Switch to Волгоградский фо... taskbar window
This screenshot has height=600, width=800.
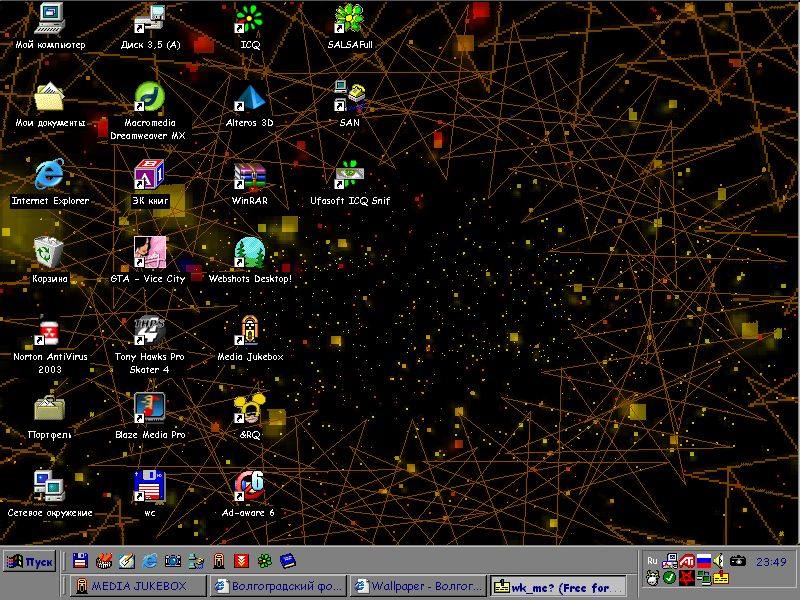click(x=279, y=586)
